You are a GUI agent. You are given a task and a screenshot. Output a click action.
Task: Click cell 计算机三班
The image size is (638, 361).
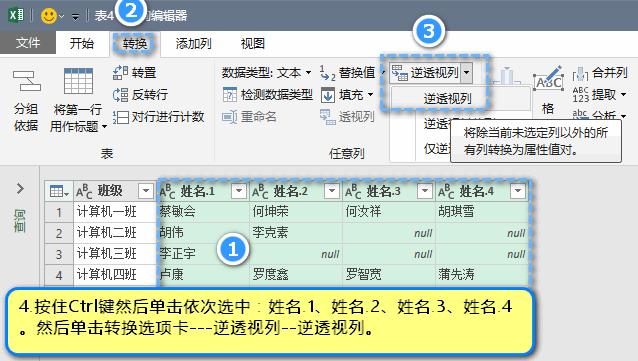115,254
